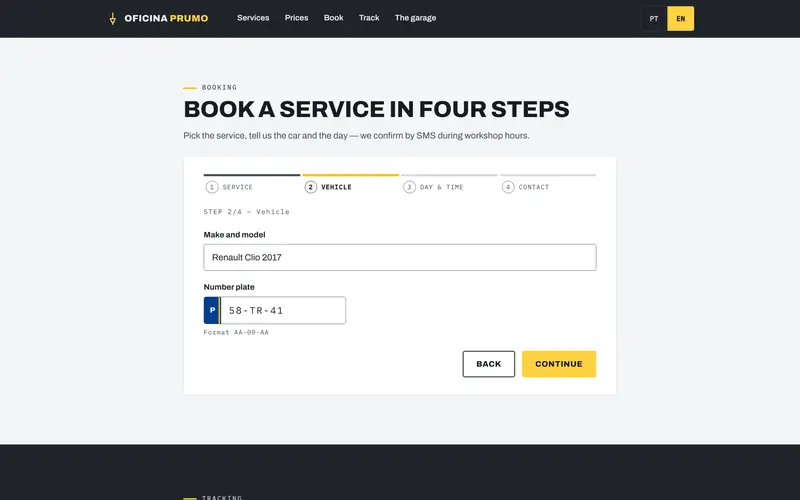Focus the Number plate input field
Viewport: 800px width, 500px height.
pos(283,310)
